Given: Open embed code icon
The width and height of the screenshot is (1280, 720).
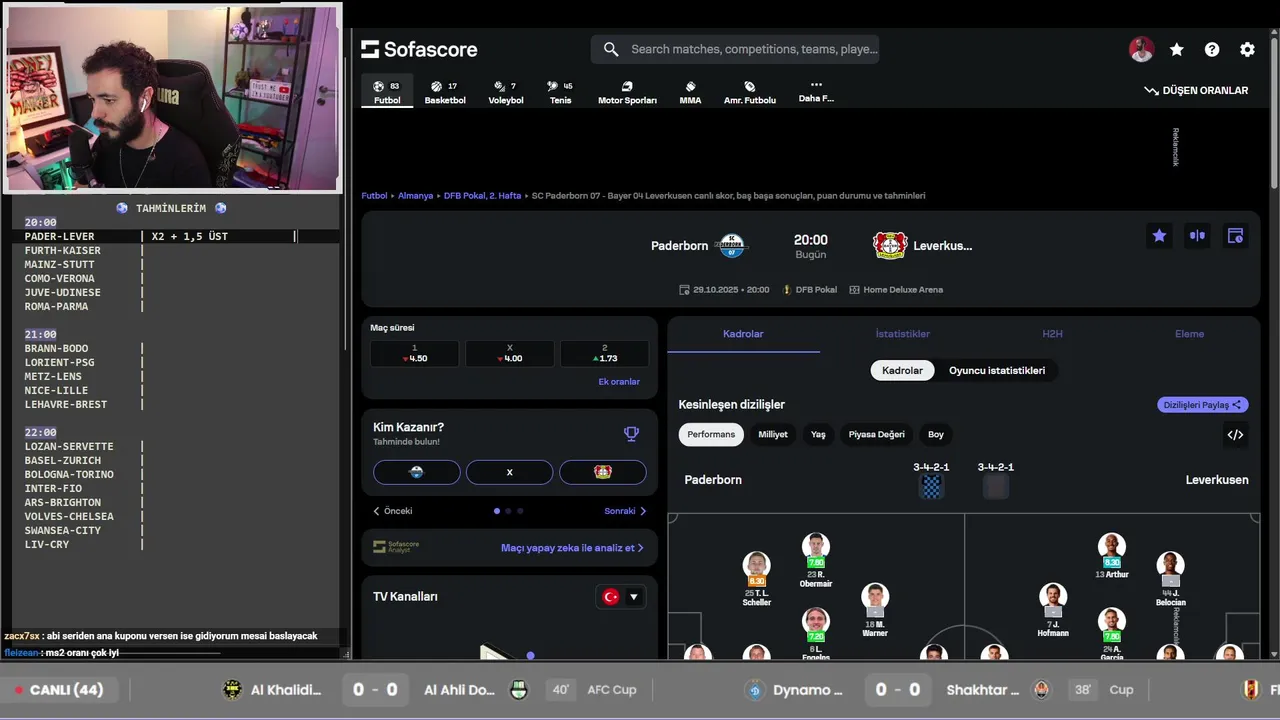Looking at the screenshot, I should tap(1235, 434).
